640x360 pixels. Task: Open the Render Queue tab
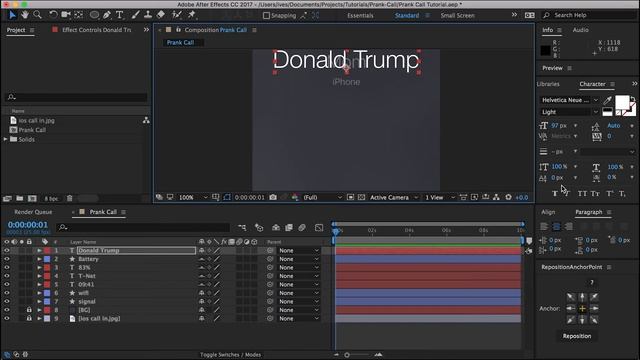33,212
